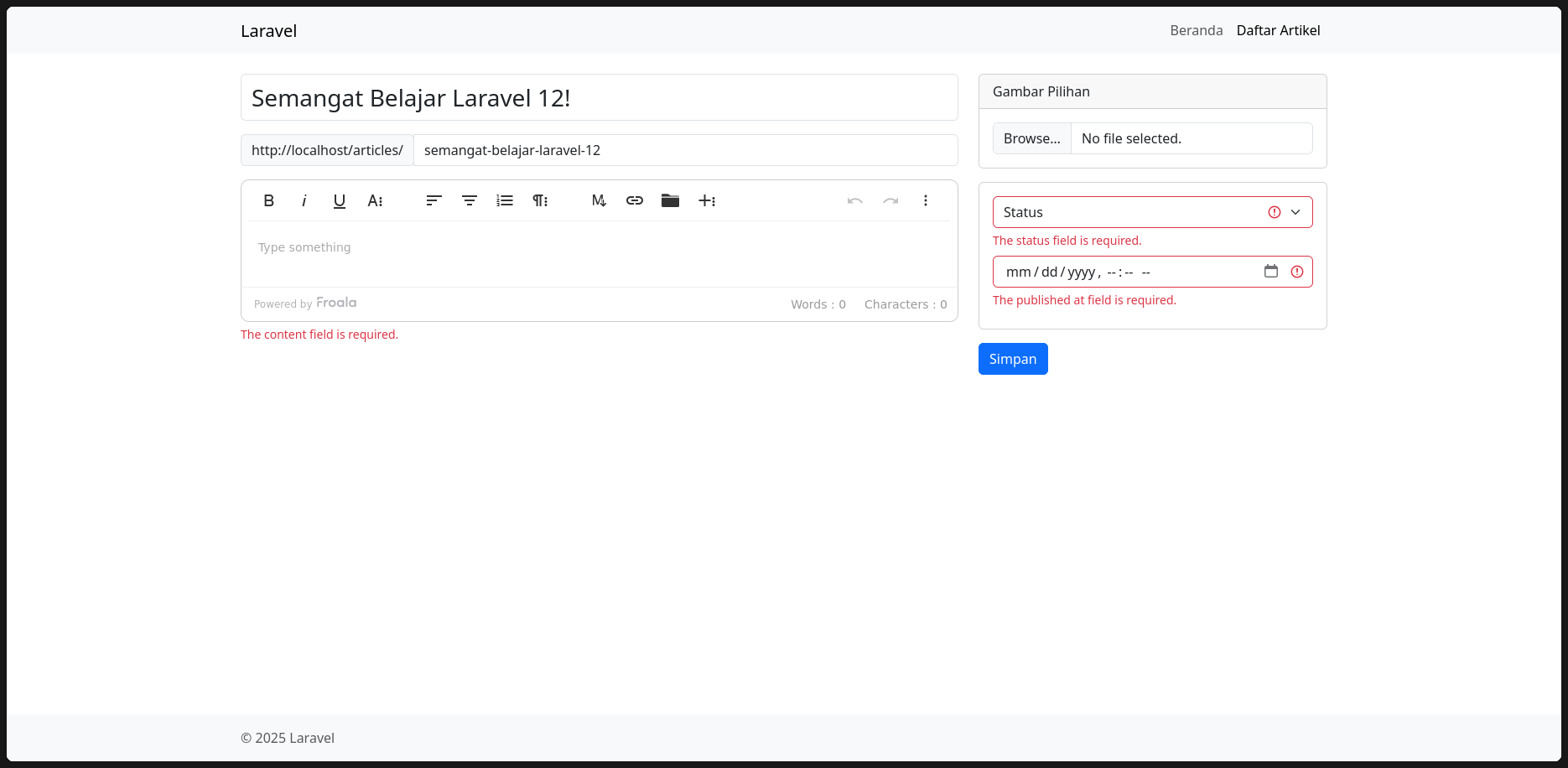Open the file manager folder icon
This screenshot has height=768, width=1568.
click(x=670, y=200)
